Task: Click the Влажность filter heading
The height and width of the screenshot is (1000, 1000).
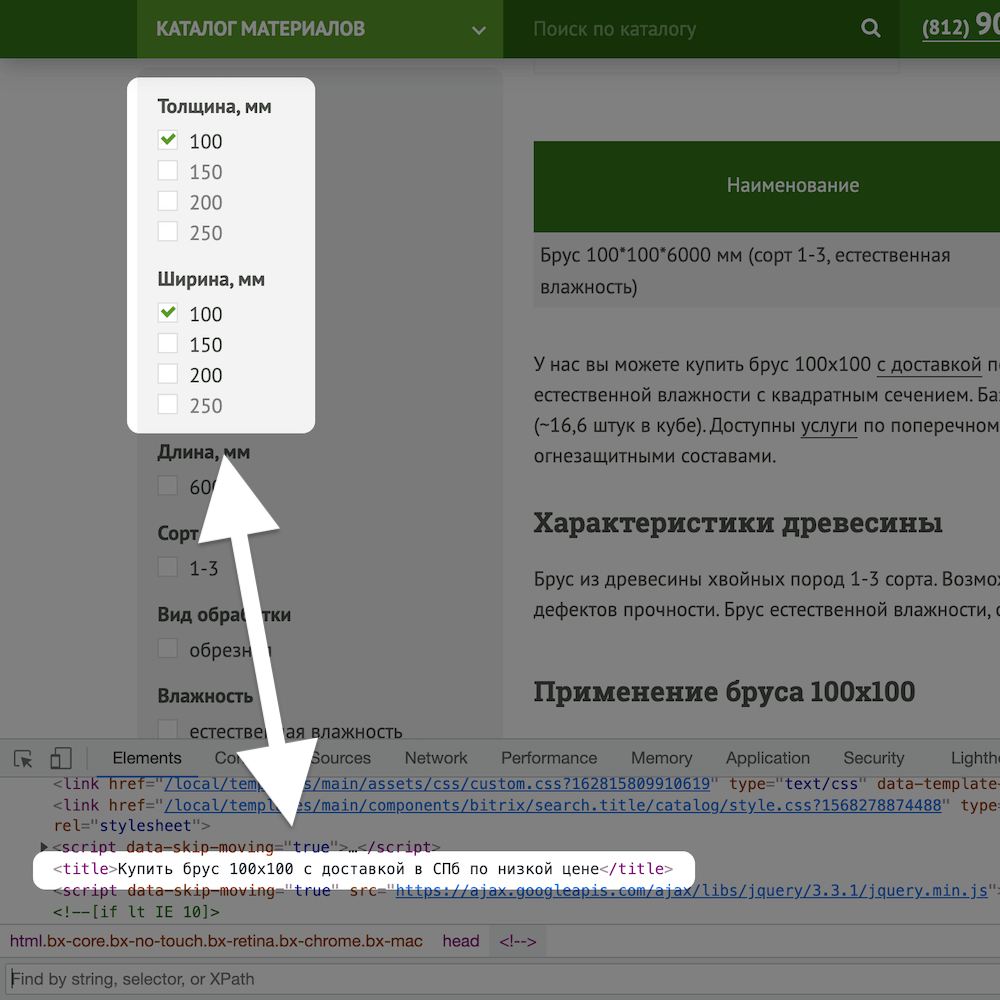Action: click(205, 696)
